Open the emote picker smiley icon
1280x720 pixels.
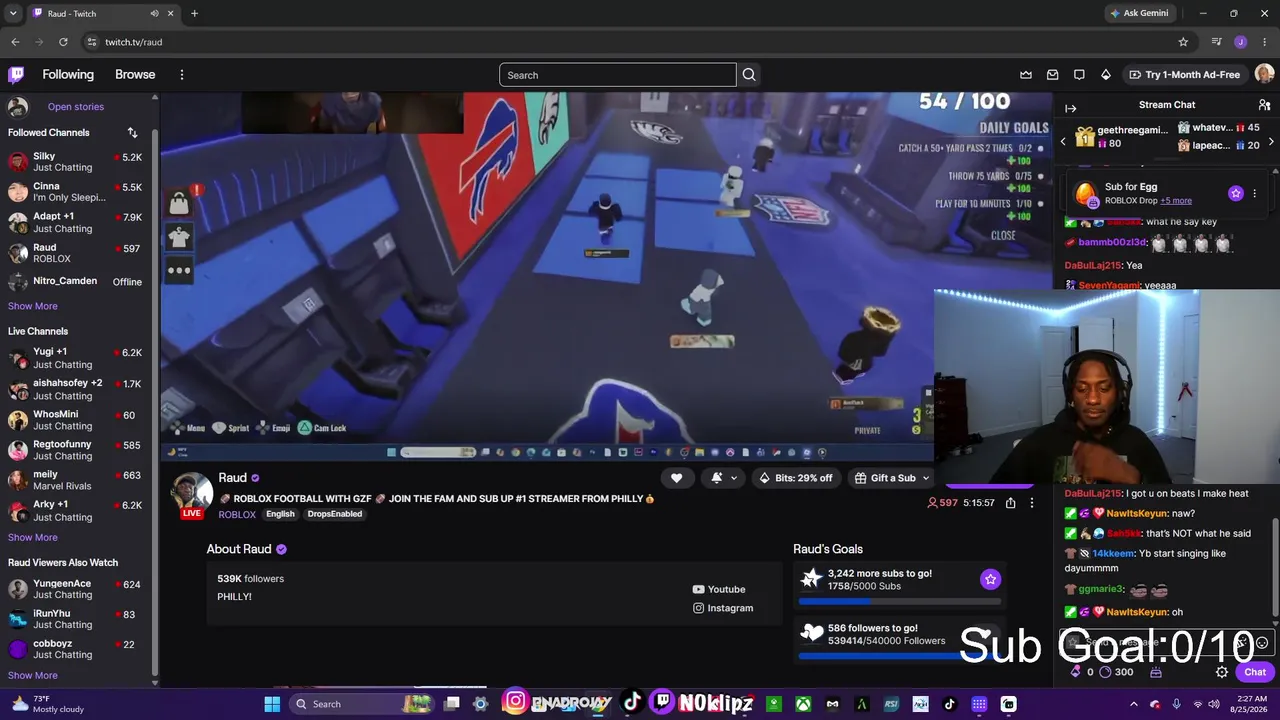(1262, 643)
